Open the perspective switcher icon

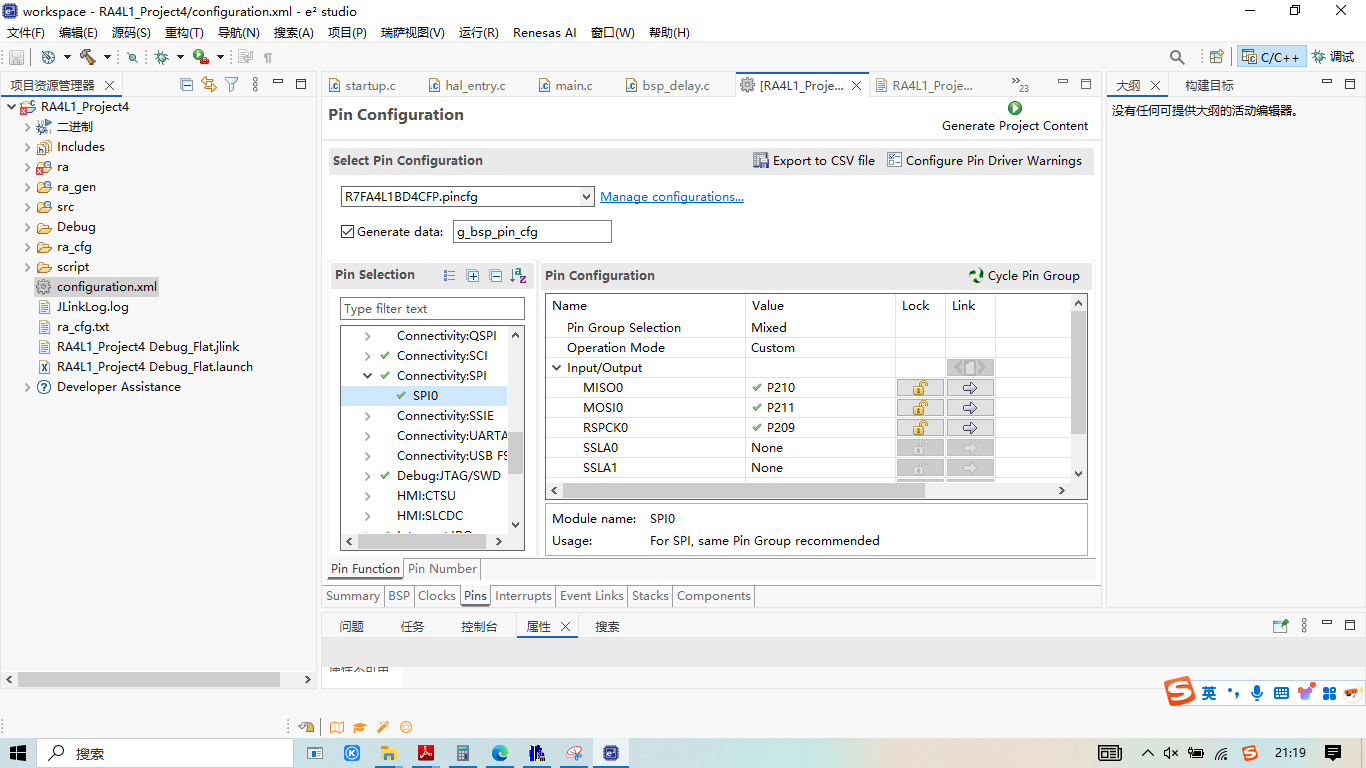pyautogui.click(x=1216, y=57)
